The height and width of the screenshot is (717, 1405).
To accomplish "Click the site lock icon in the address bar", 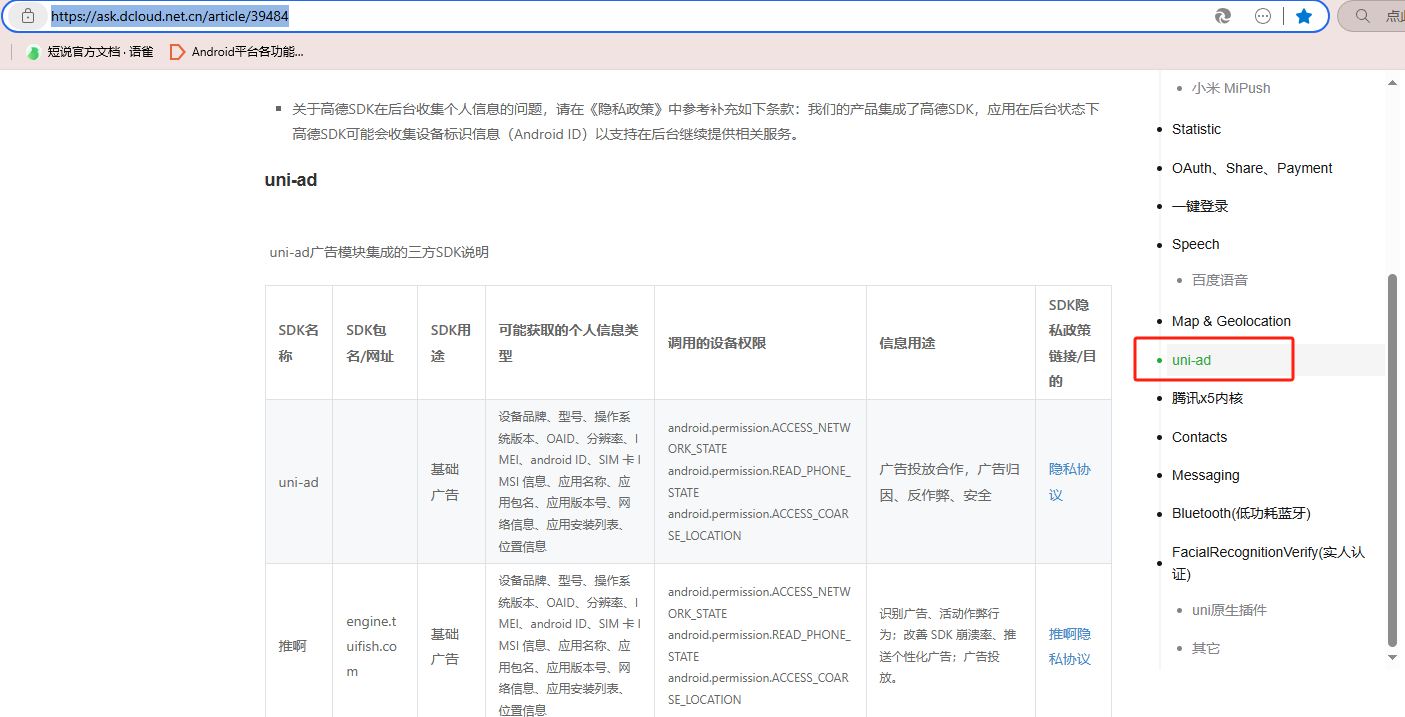I will [x=28, y=16].
